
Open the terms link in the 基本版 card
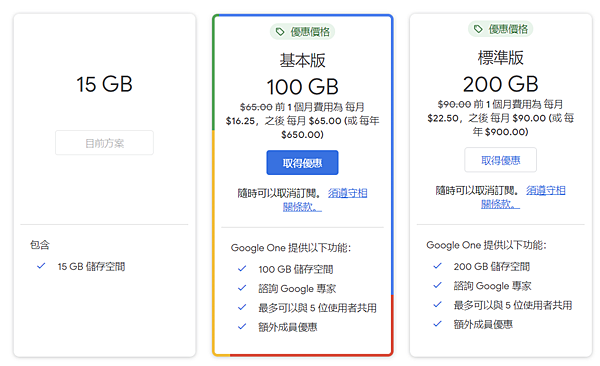pyautogui.click(x=325, y=200)
